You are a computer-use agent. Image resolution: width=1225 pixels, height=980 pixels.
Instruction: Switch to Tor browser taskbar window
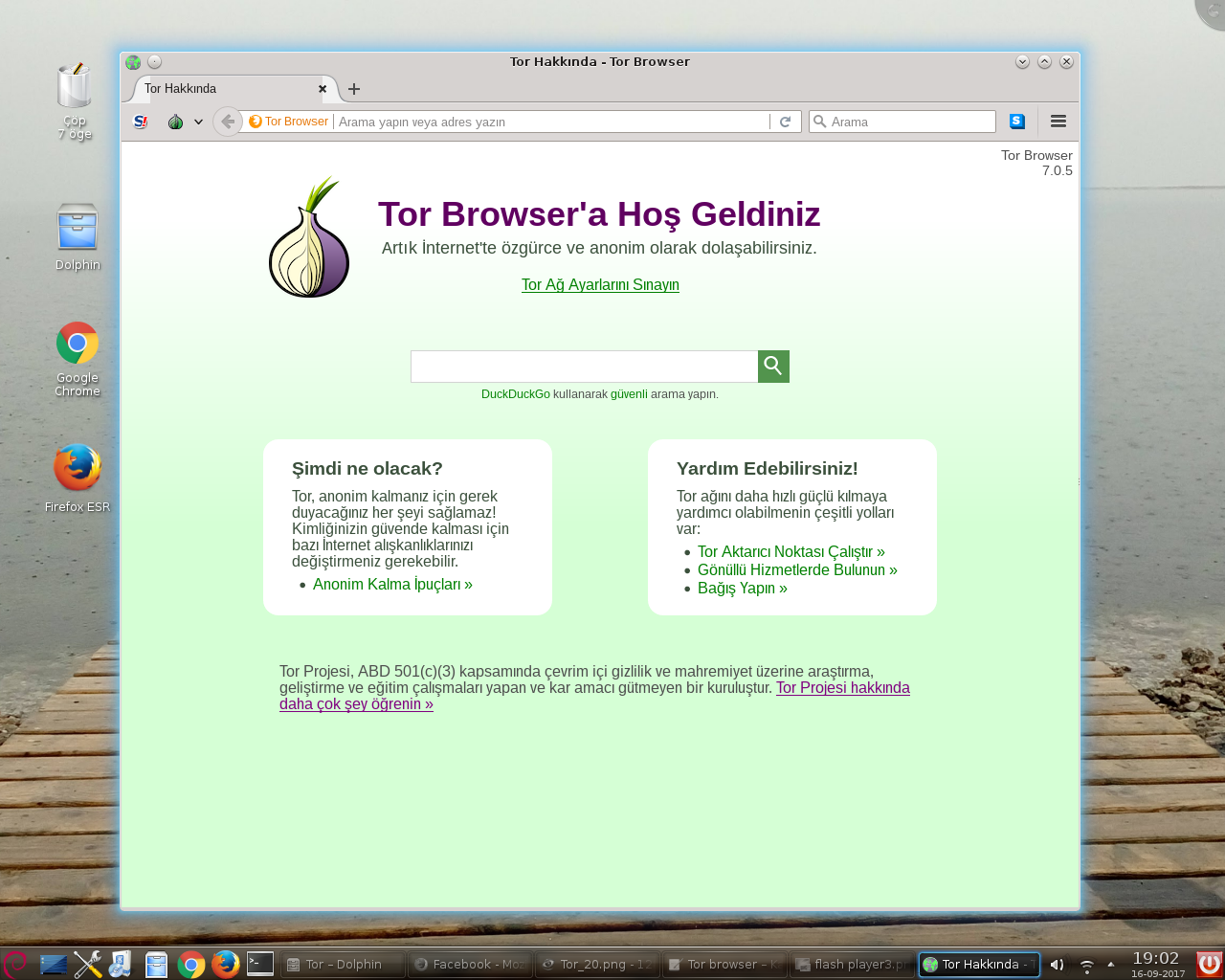pyautogui.click(x=724, y=965)
